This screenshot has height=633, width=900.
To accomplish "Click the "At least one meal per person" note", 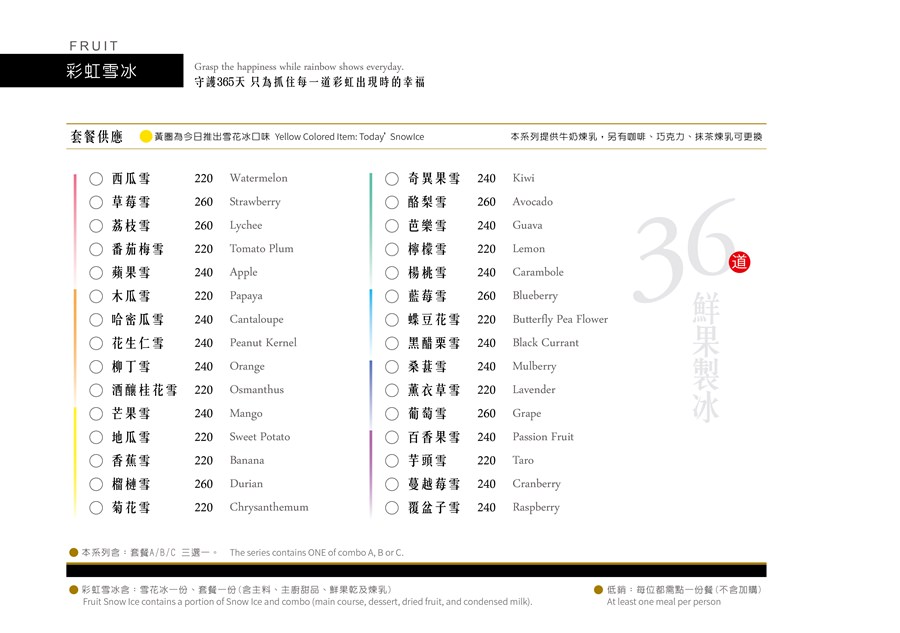I will click(664, 602).
